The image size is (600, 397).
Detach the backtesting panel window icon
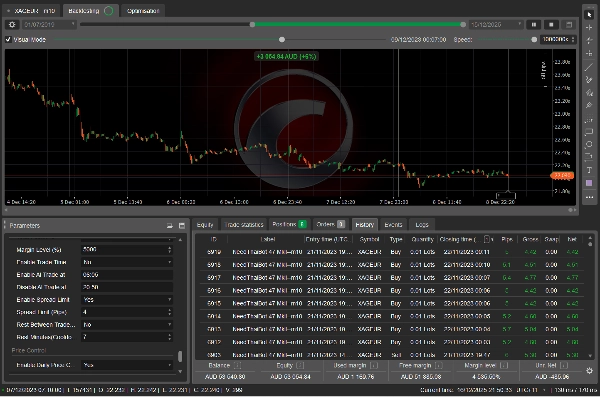[x=569, y=25]
